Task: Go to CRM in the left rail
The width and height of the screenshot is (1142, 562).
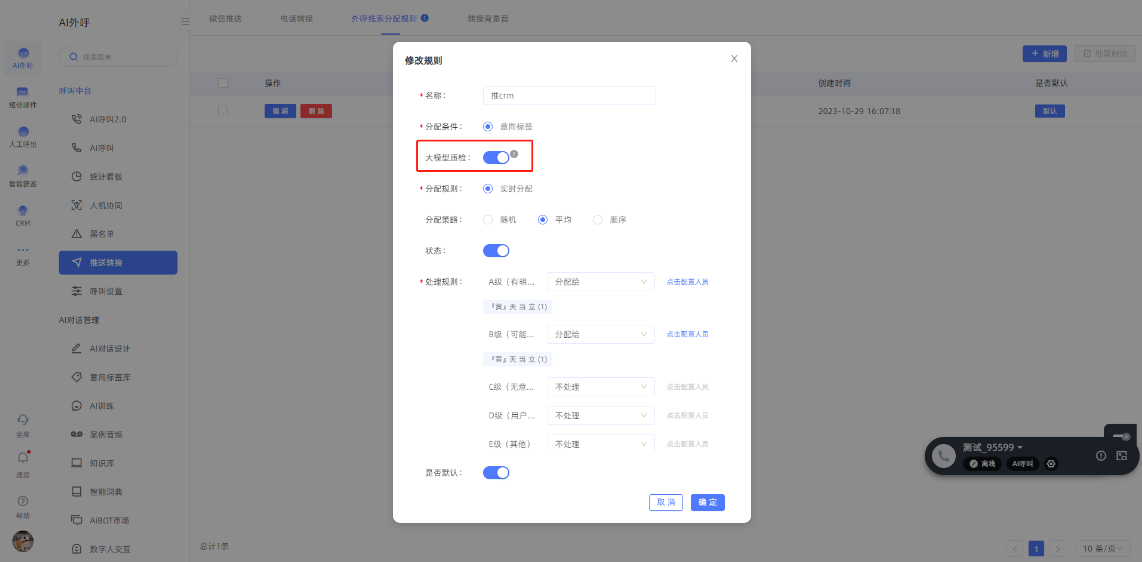Action: 23,215
